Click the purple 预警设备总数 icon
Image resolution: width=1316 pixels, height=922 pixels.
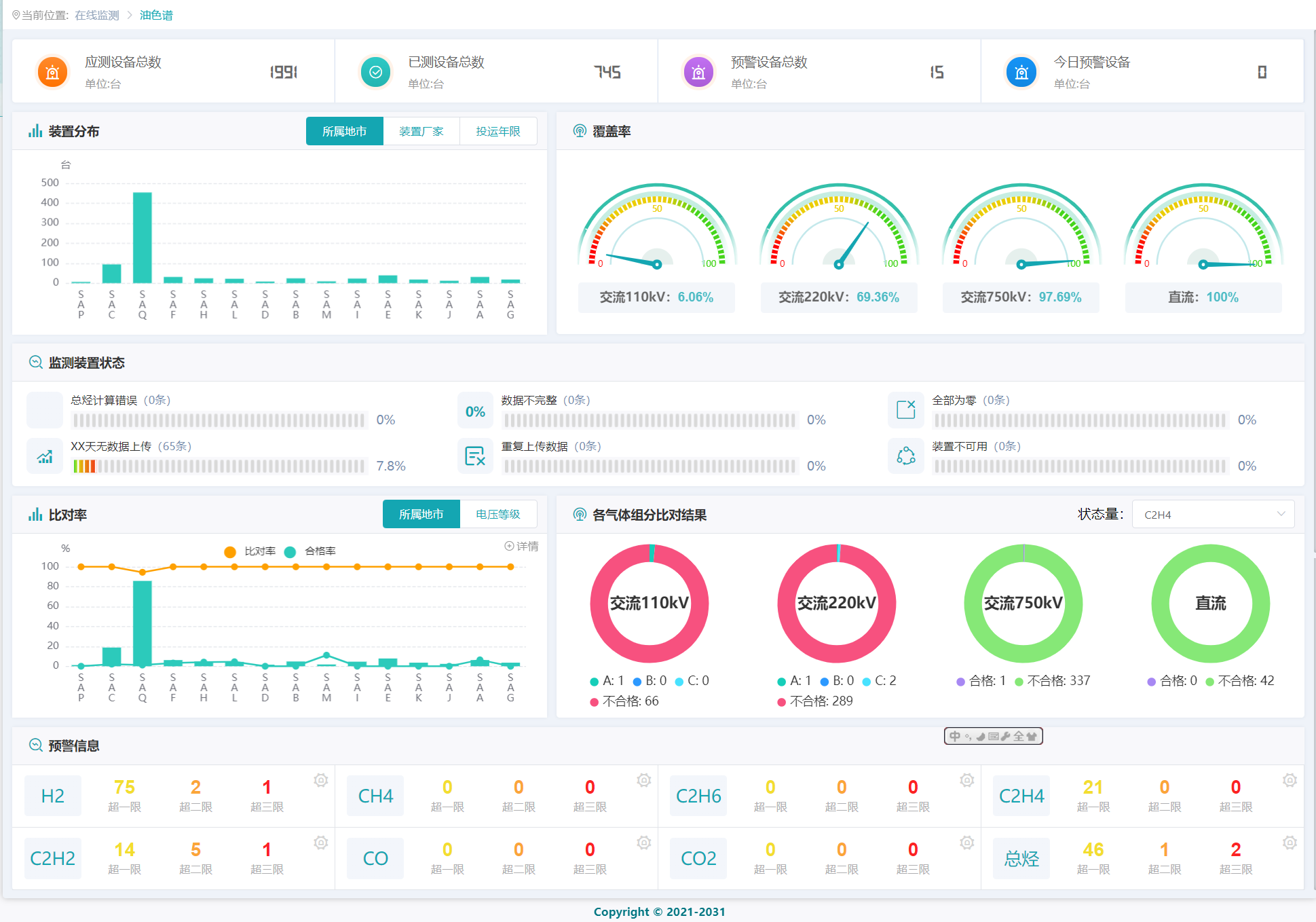point(698,72)
